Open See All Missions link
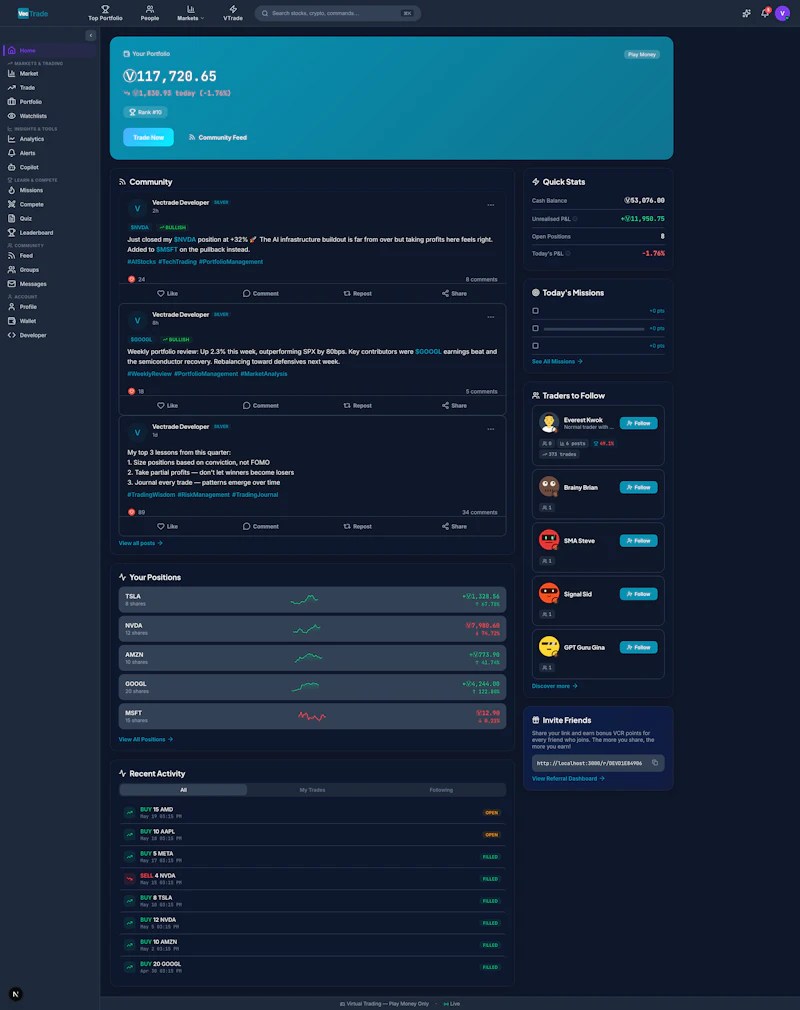This screenshot has height=1010, width=800. 557,361
